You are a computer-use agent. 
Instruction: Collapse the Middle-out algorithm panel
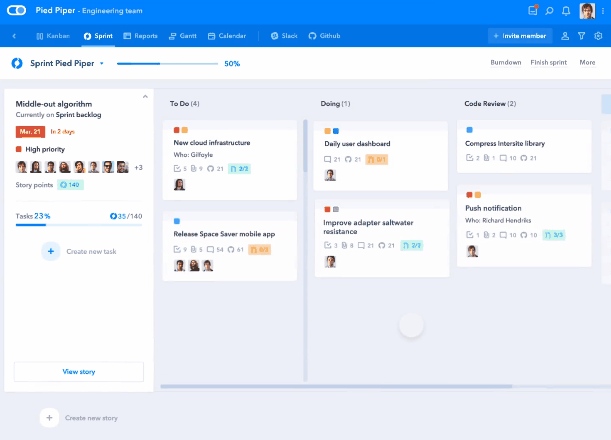pos(146,97)
